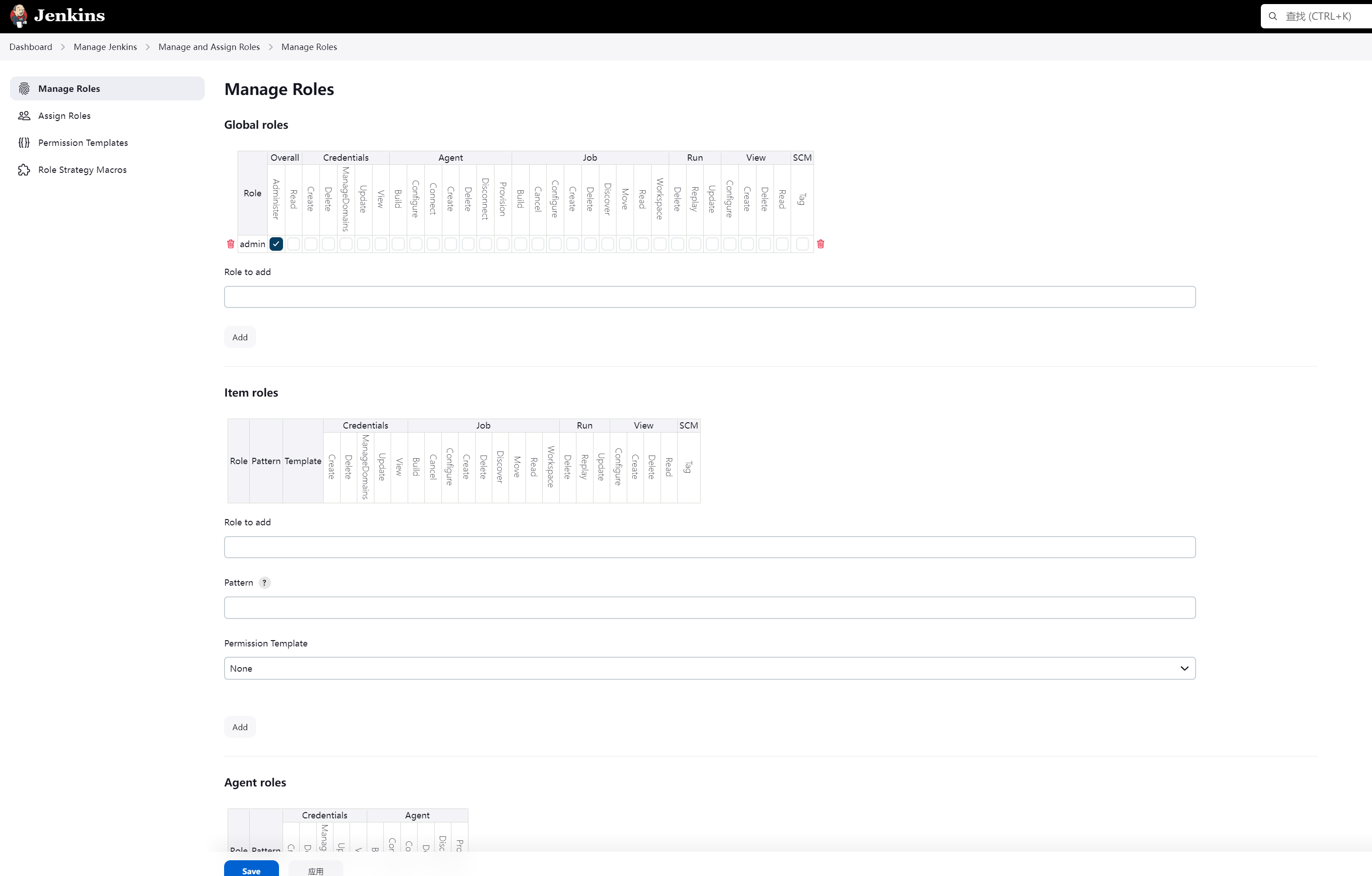This screenshot has width=1372, height=876.
Task: Click the Role Strategy Macros puzzle icon
Action: click(24, 170)
